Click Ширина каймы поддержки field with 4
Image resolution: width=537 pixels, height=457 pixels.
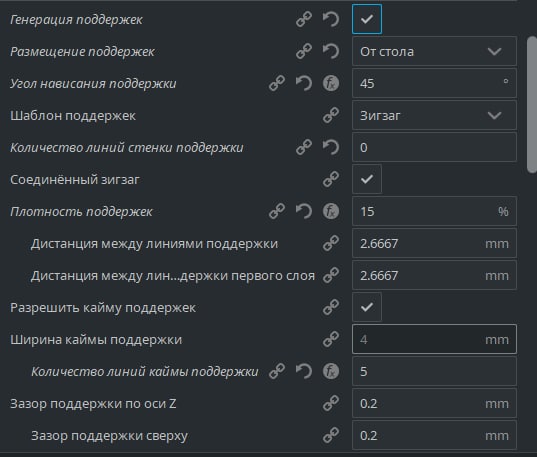pos(434,339)
